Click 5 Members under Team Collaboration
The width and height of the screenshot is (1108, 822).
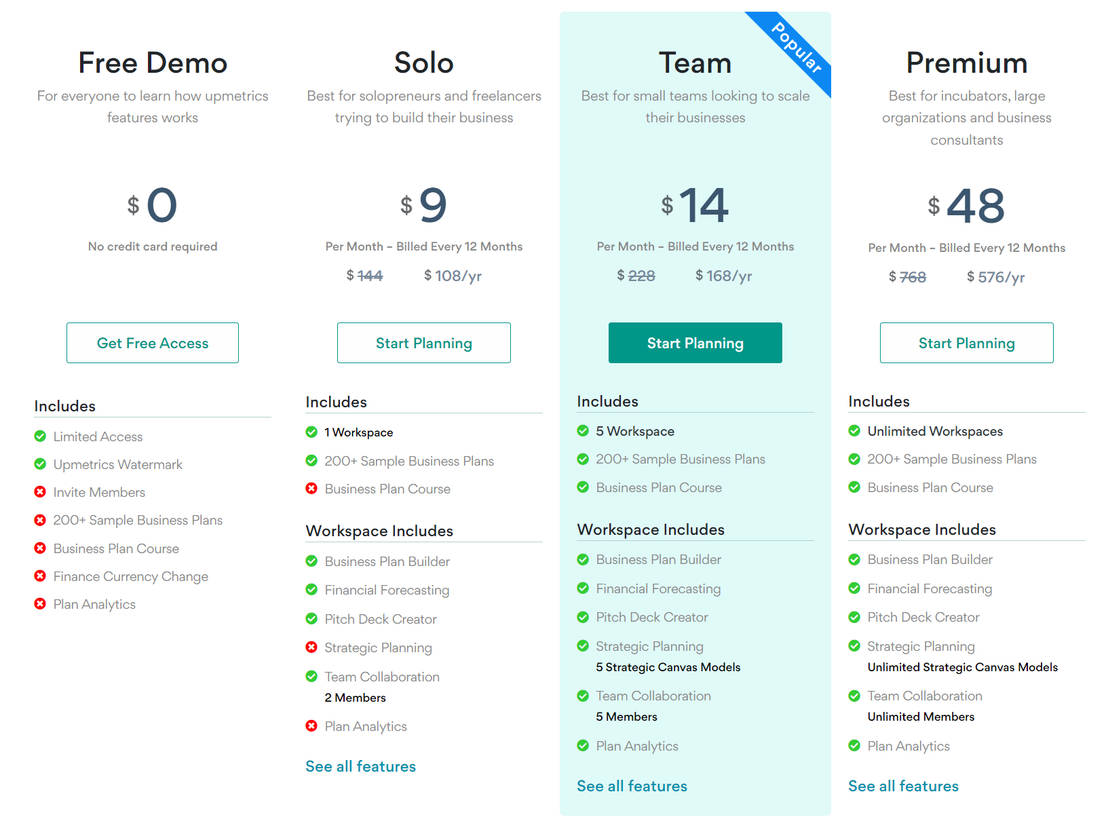627,716
